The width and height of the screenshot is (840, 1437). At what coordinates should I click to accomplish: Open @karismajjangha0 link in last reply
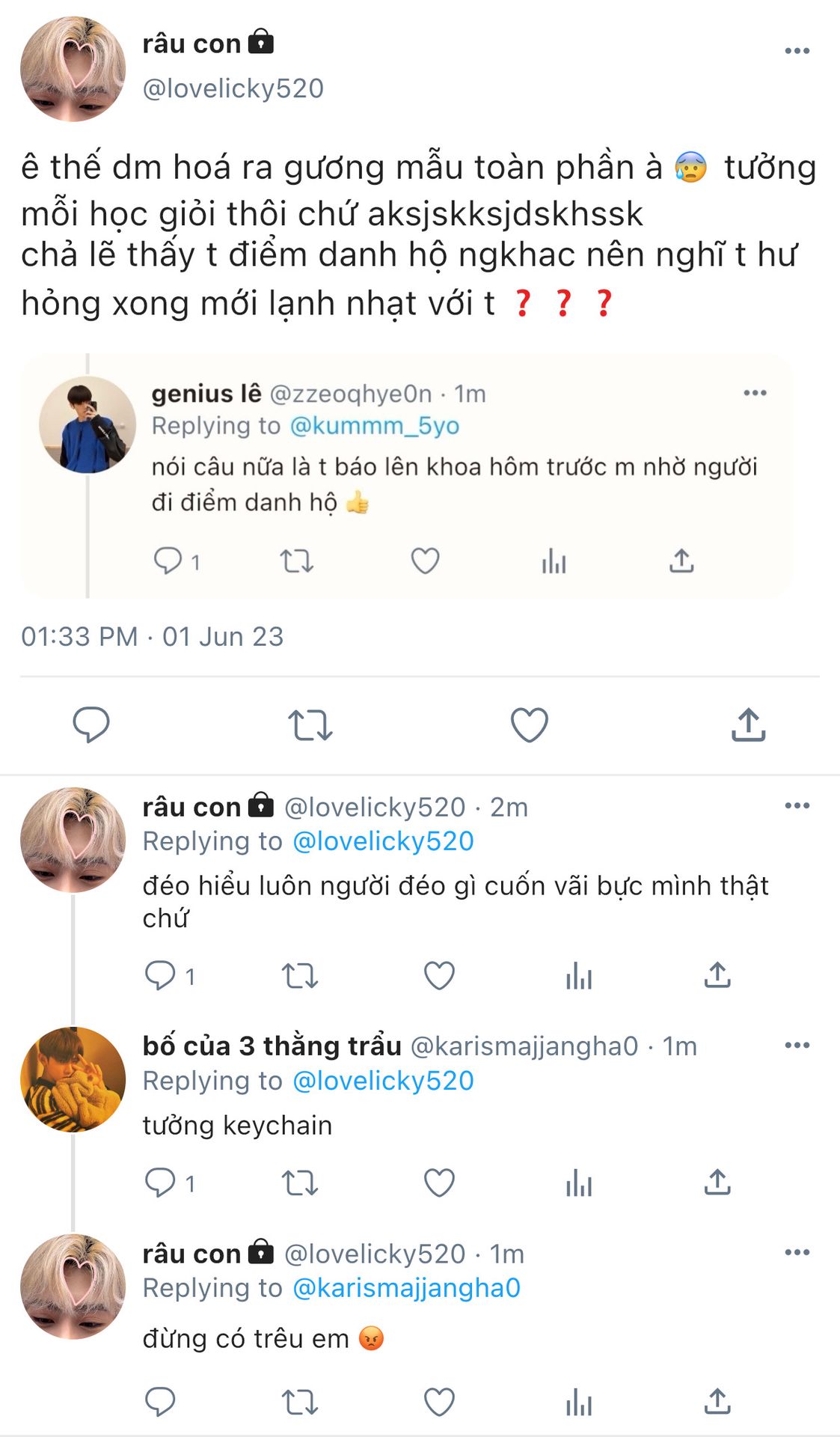coord(406,1288)
